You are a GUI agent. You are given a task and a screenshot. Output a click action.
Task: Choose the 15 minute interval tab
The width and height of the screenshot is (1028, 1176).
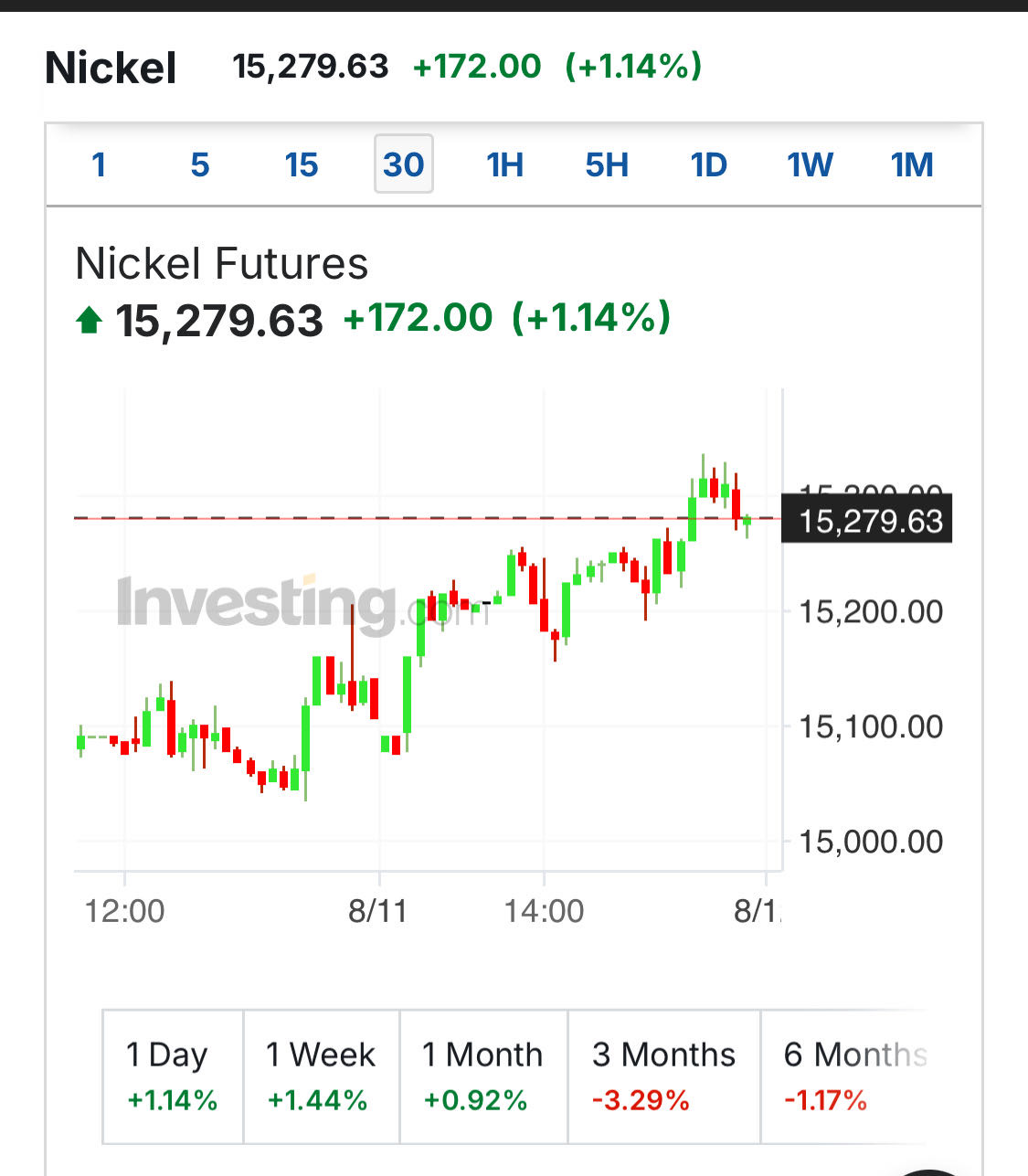coord(301,164)
